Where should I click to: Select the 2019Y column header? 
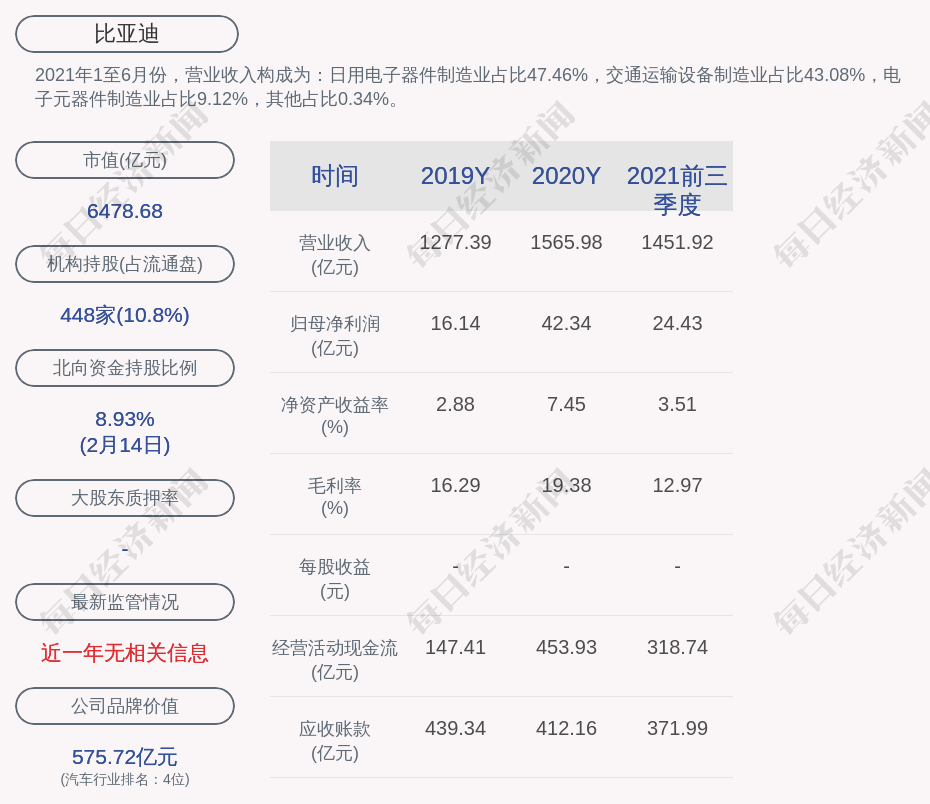(455, 176)
